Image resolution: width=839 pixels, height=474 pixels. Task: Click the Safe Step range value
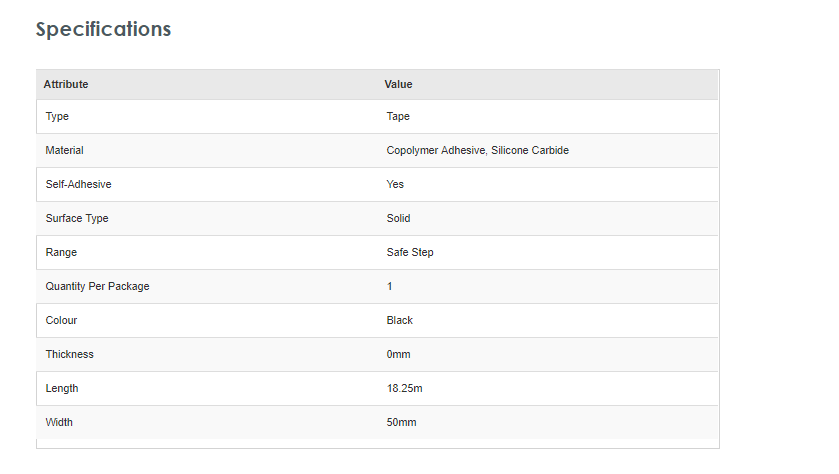pos(410,252)
